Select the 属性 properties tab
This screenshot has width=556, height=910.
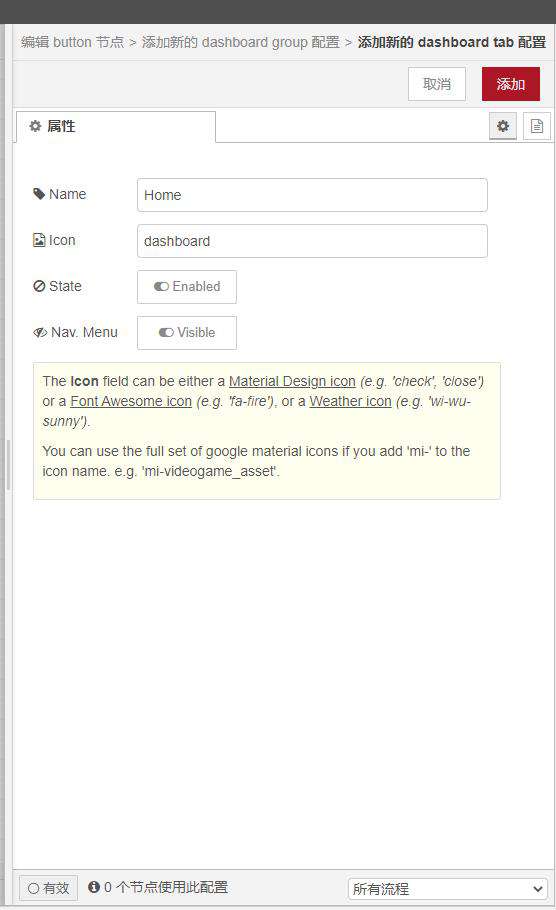(x=115, y=127)
